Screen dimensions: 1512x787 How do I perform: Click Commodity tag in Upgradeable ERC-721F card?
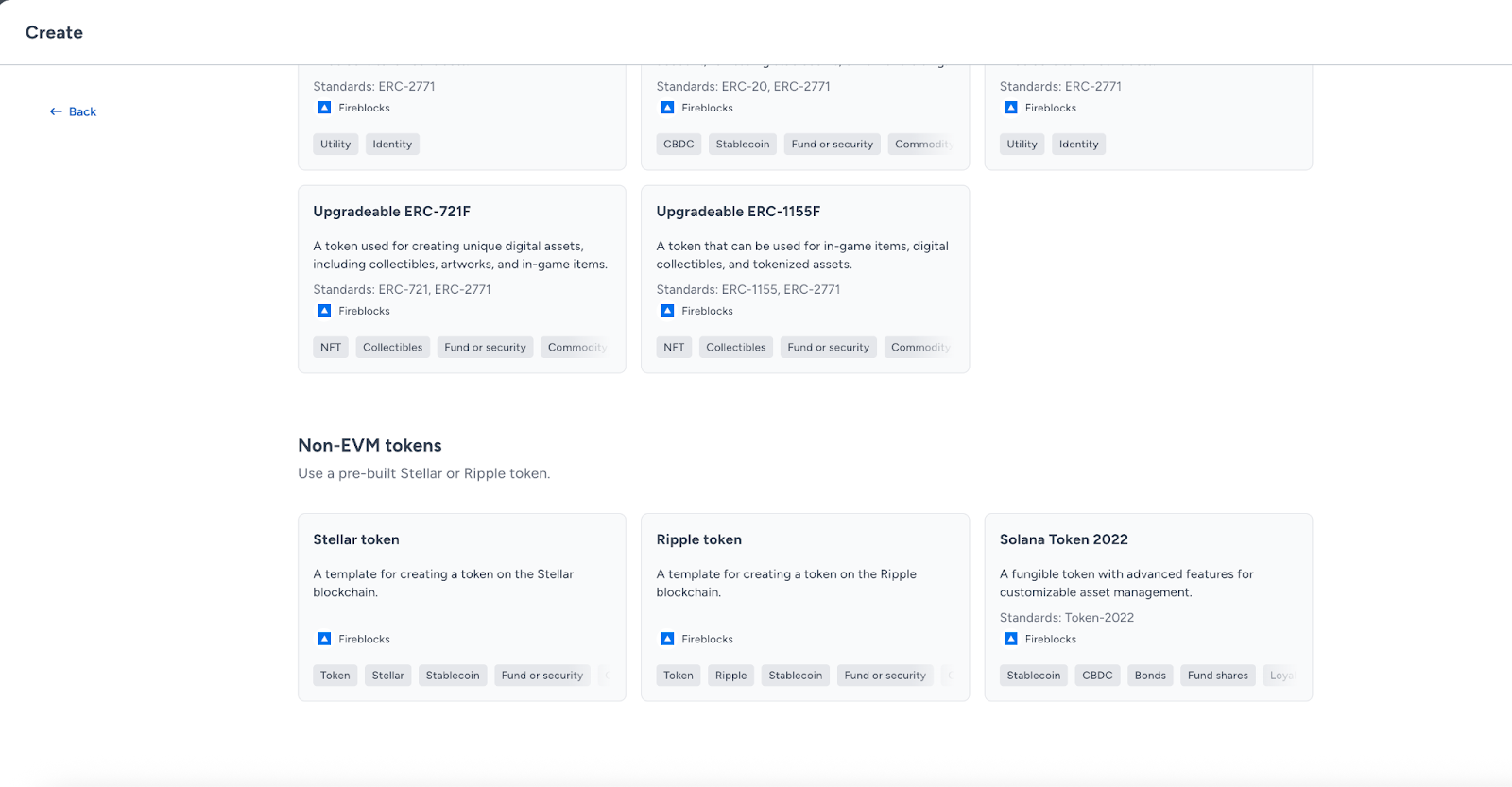click(576, 347)
